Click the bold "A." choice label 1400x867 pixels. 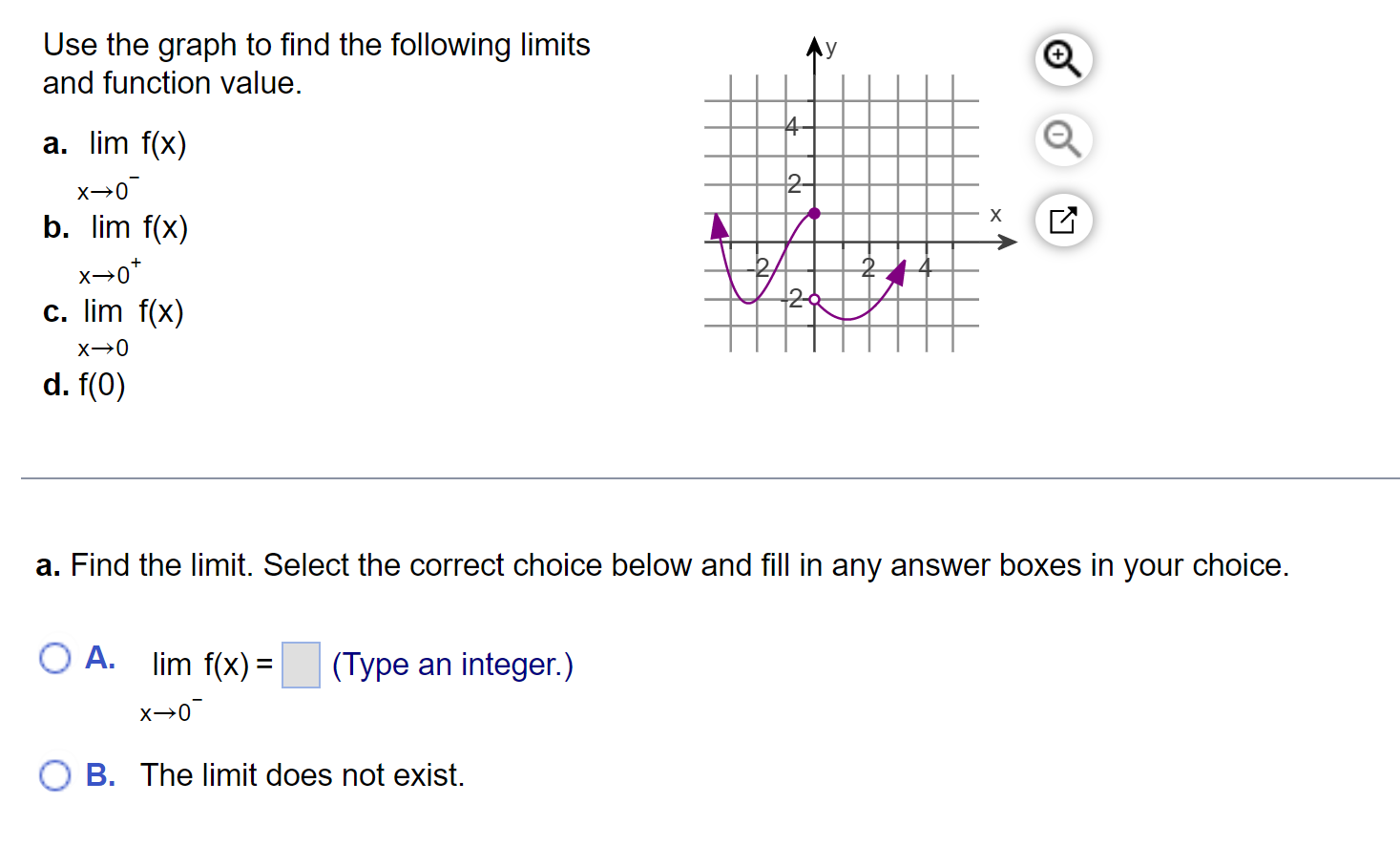[100, 658]
